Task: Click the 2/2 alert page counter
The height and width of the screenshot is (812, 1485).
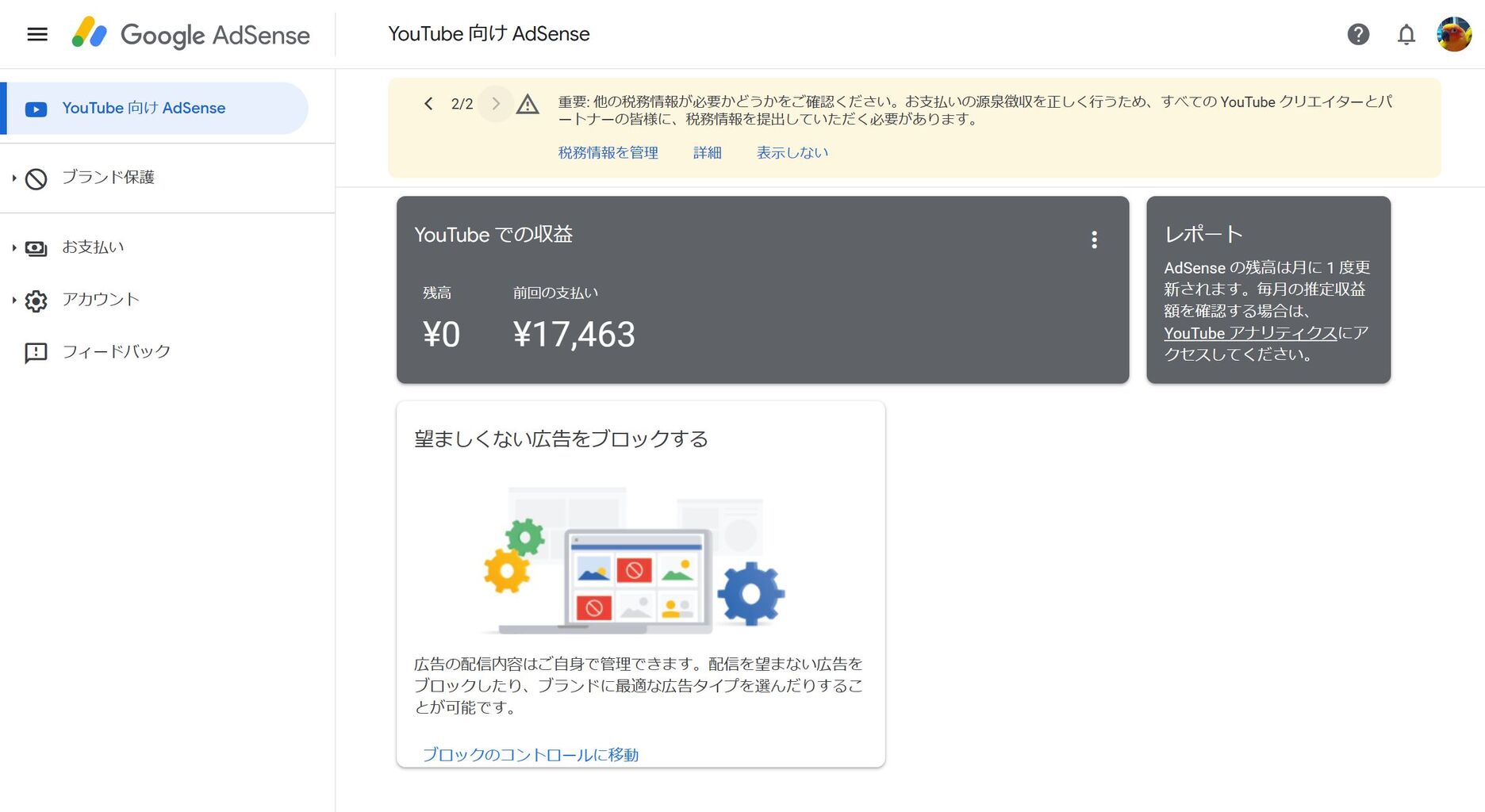Action: [462, 104]
